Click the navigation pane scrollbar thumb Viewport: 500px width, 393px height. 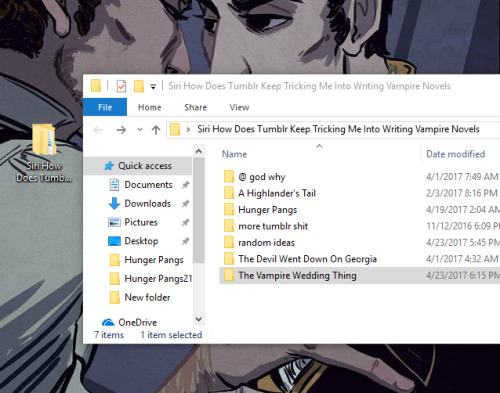[199, 210]
